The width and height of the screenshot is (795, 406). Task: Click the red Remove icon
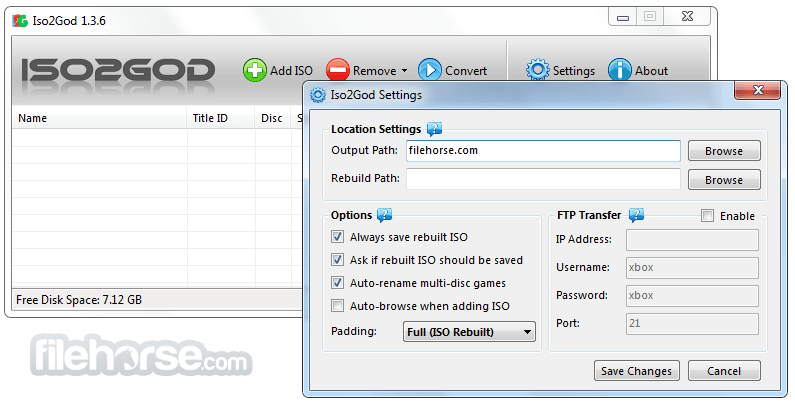[338, 70]
